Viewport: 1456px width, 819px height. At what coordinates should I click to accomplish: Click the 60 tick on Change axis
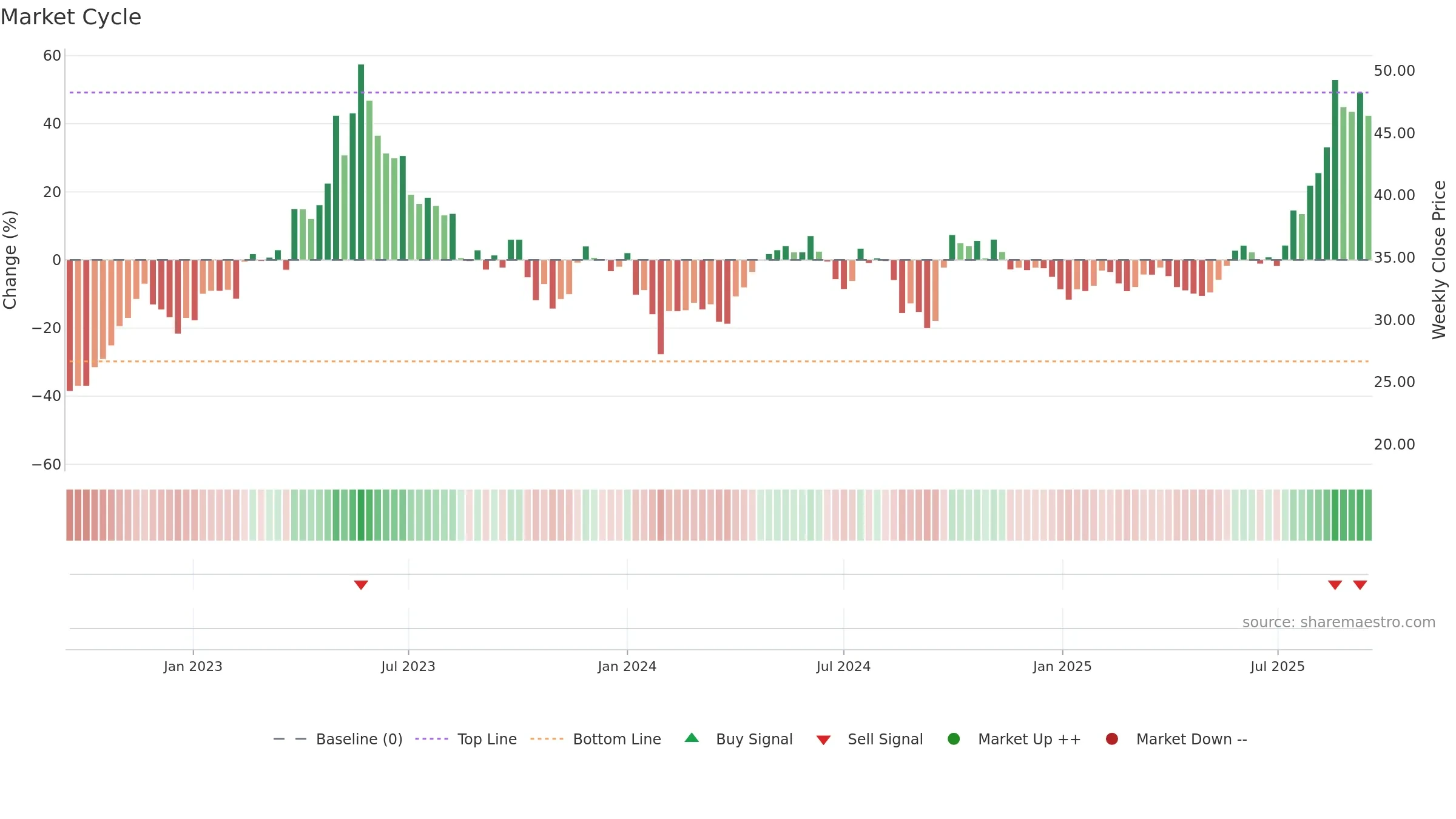[x=52, y=55]
